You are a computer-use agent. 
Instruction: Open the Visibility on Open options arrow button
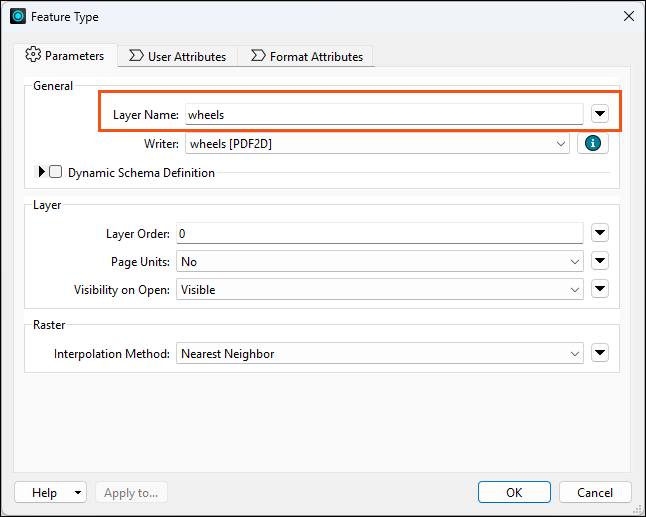coord(600,289)
